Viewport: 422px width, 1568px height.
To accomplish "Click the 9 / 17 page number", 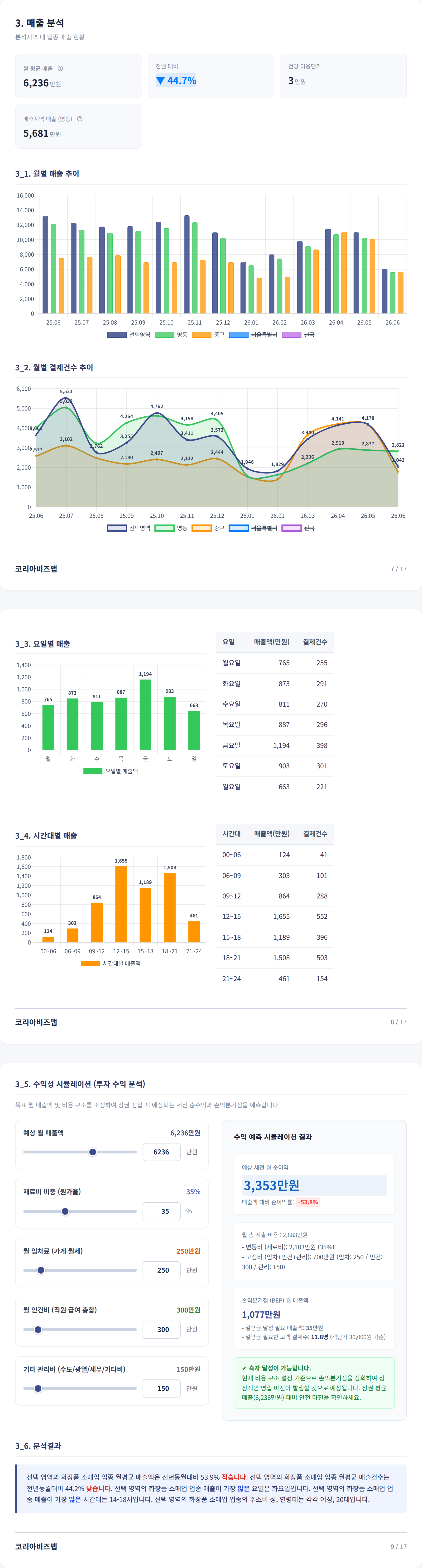I will [398, 1547].
